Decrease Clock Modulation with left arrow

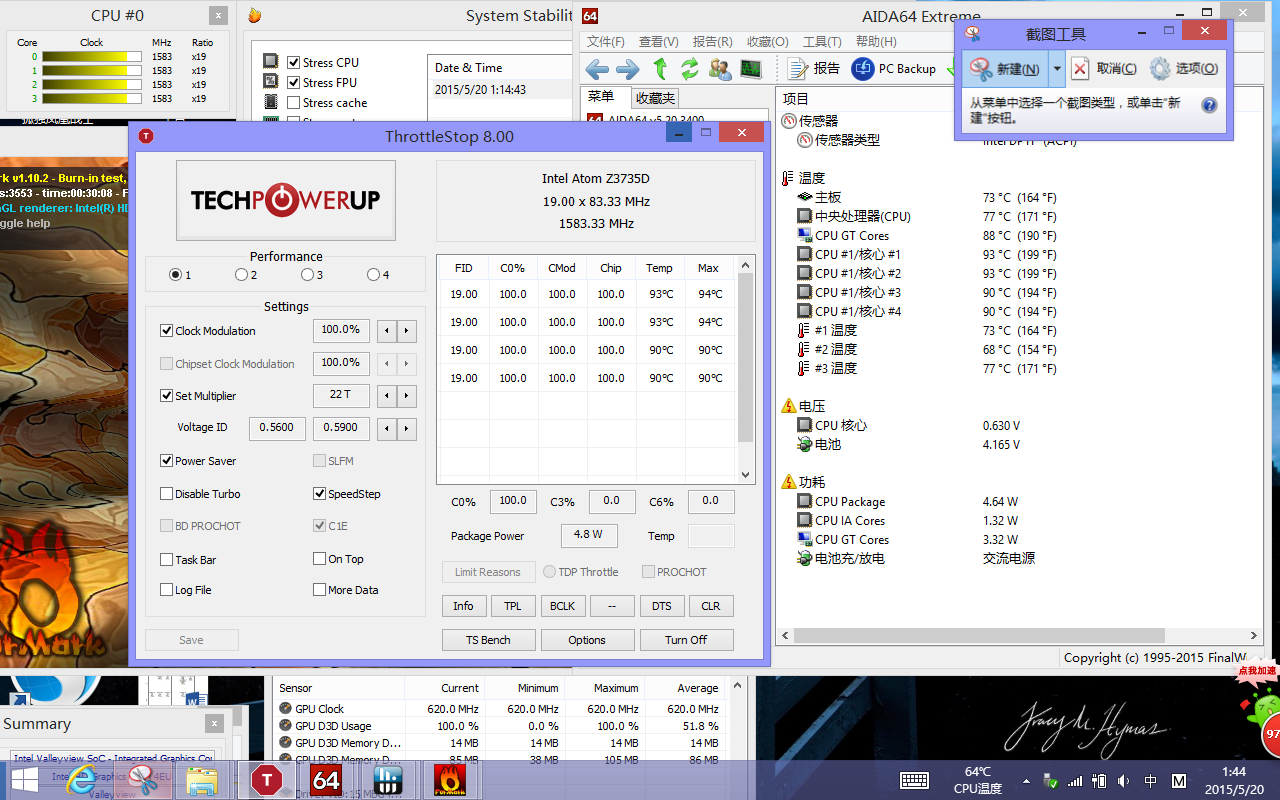coord(387,331)
